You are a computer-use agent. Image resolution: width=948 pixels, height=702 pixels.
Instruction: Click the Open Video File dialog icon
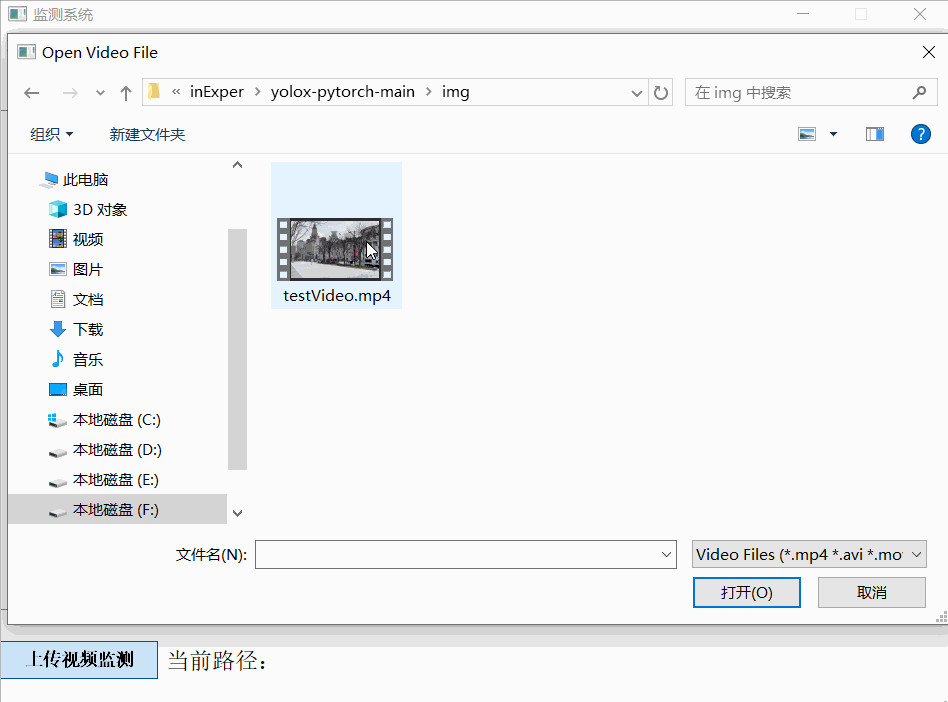tap(26, 51)
